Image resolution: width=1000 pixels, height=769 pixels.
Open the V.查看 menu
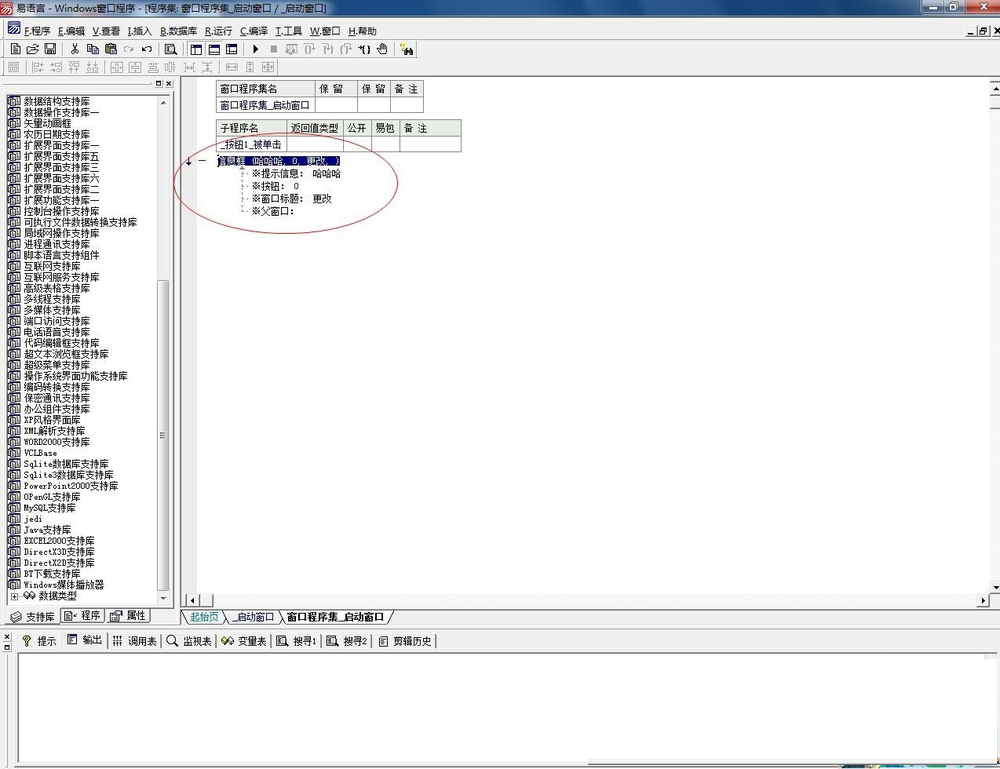(x=106, y=31)
